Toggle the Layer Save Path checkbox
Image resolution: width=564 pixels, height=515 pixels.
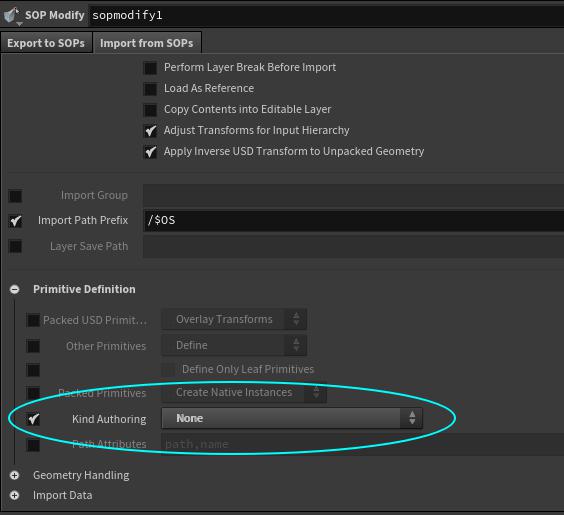click(x=15, y=247)
